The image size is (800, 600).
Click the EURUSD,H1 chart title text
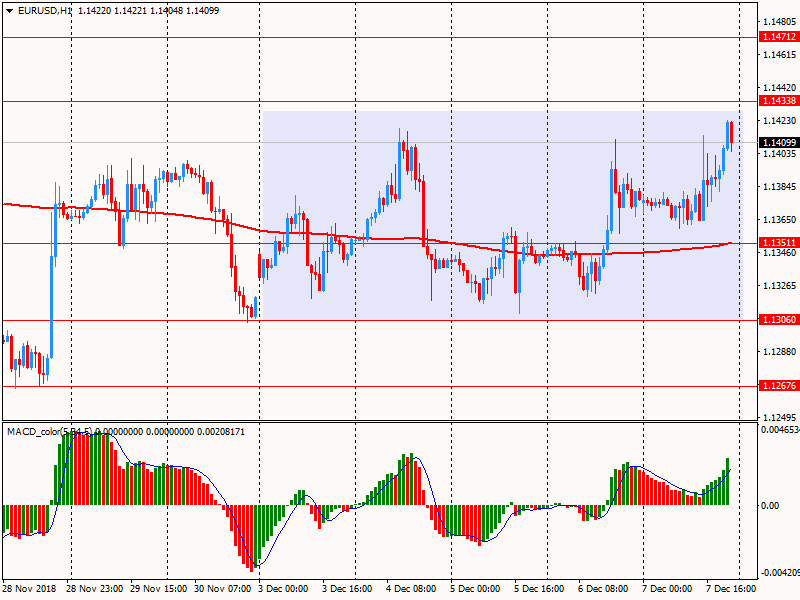click(x=44, y=10)
